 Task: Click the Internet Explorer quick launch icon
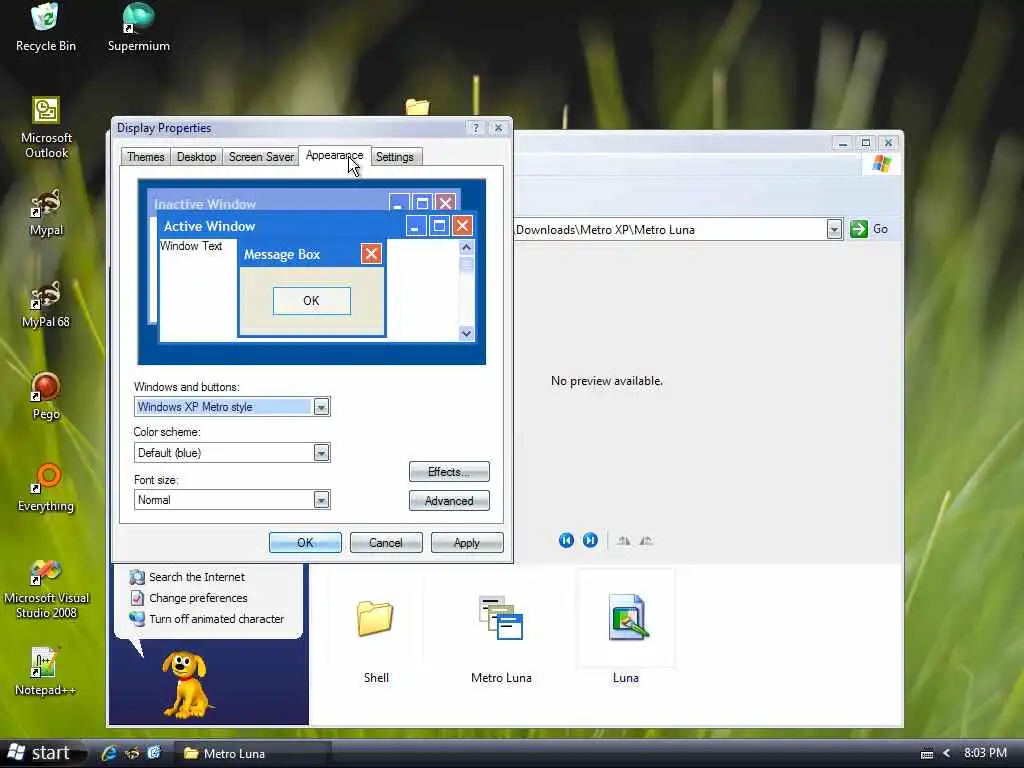(109, 753)
